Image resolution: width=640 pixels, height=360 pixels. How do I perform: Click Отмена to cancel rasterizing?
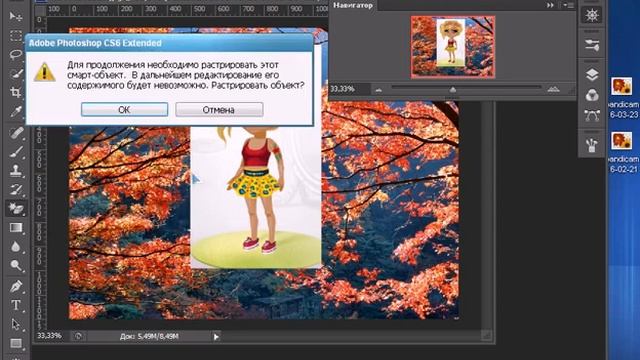click(219, 109)
